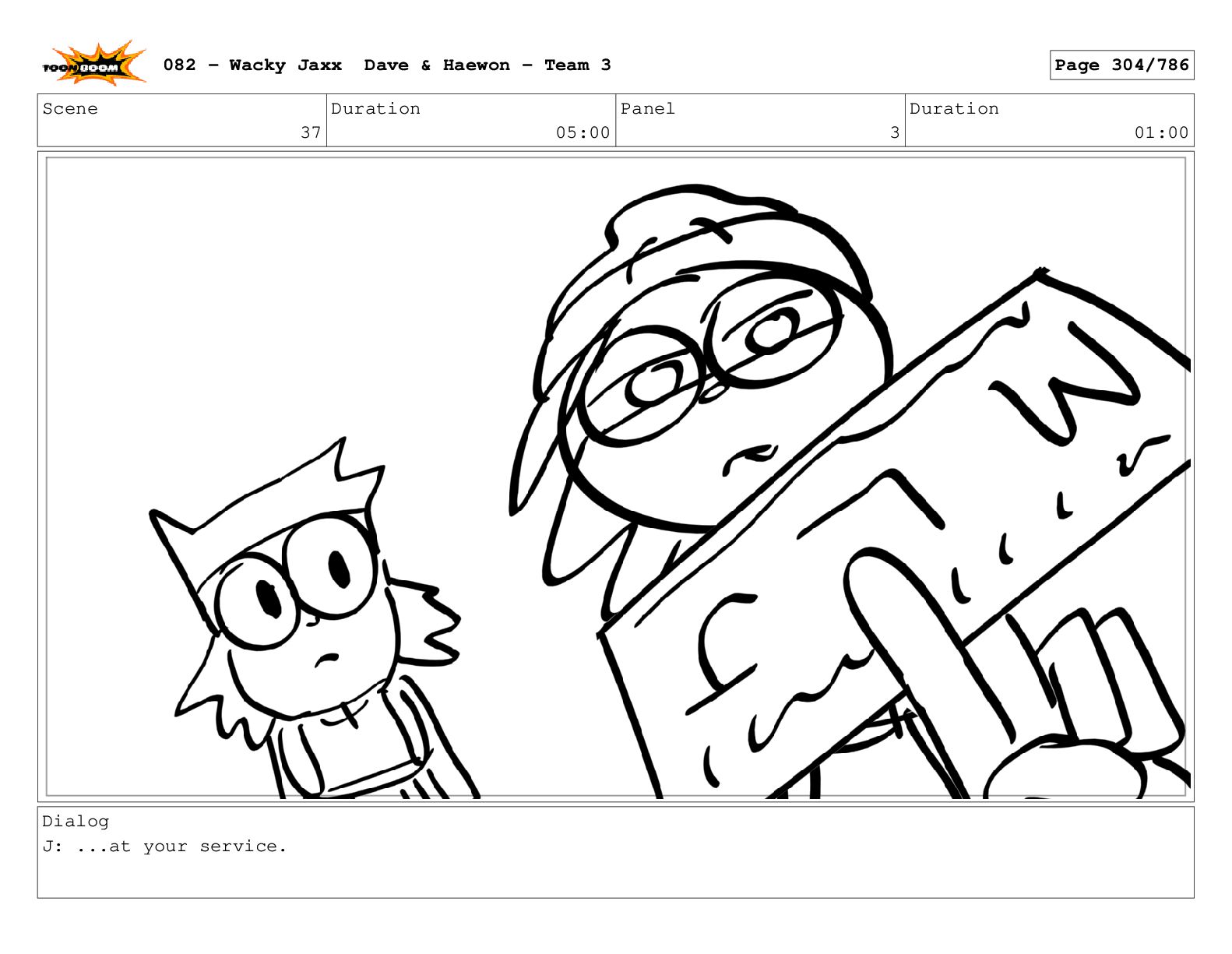Select the dialog line 'J: ...at your service.'

point(164,847)
